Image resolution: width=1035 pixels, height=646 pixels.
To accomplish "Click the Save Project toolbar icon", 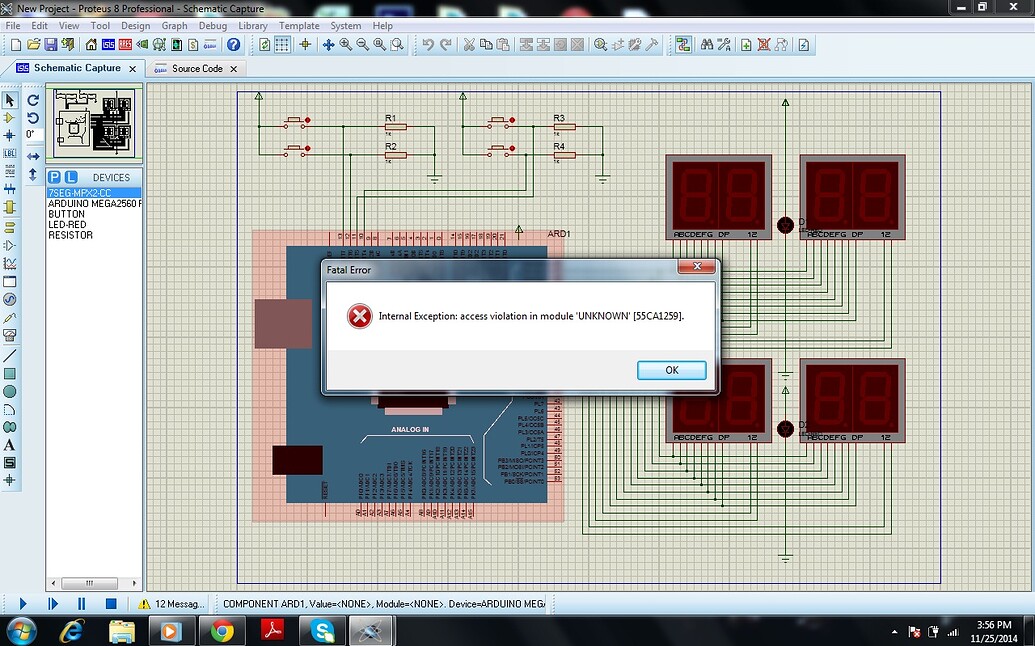I will click(51, 44).
